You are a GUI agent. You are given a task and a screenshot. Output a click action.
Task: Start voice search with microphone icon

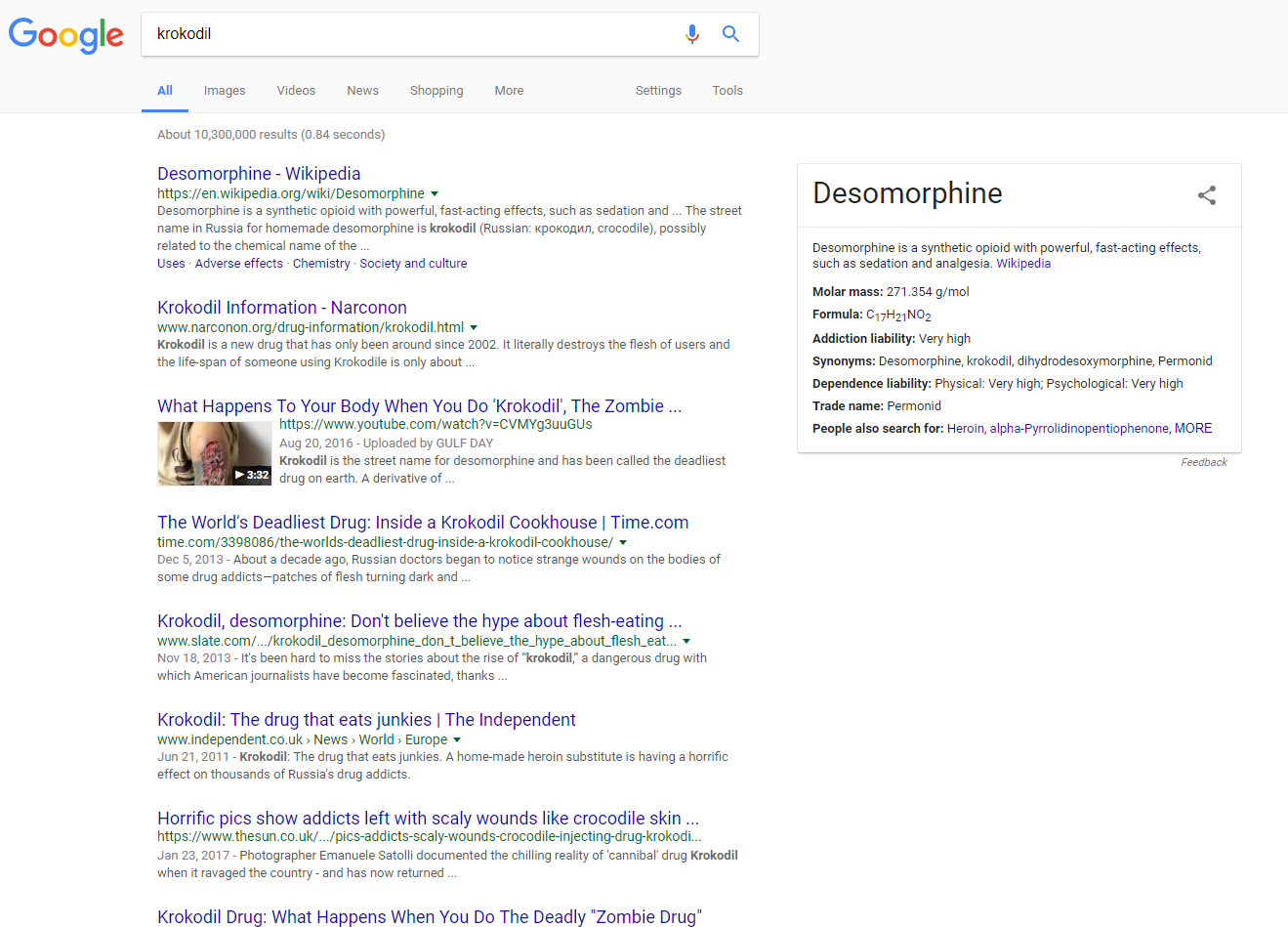tap(692, 34)
